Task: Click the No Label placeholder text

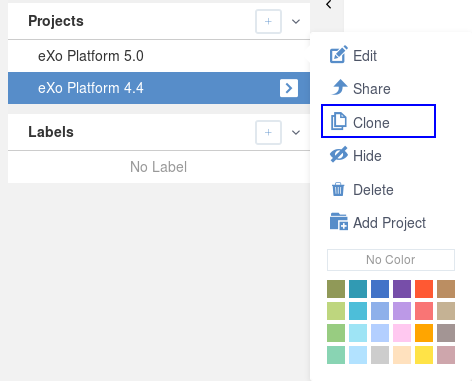Action: point(158,167)
